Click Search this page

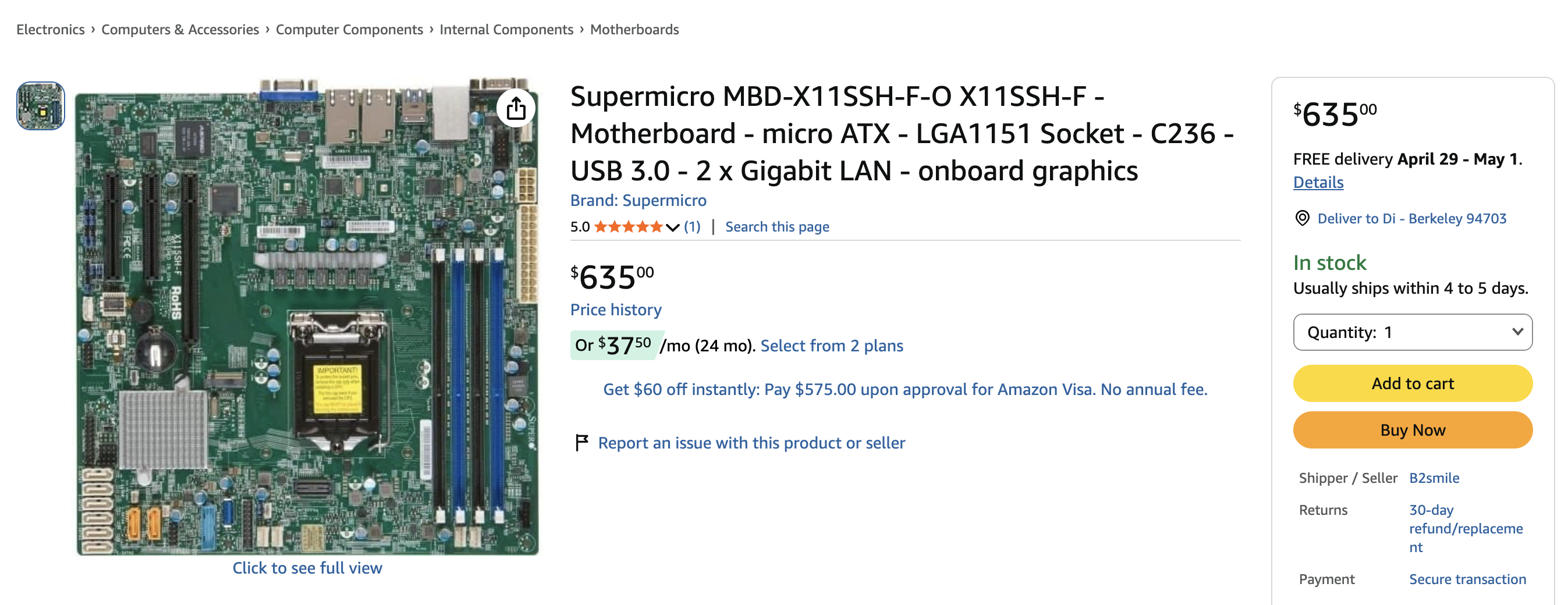776,226
